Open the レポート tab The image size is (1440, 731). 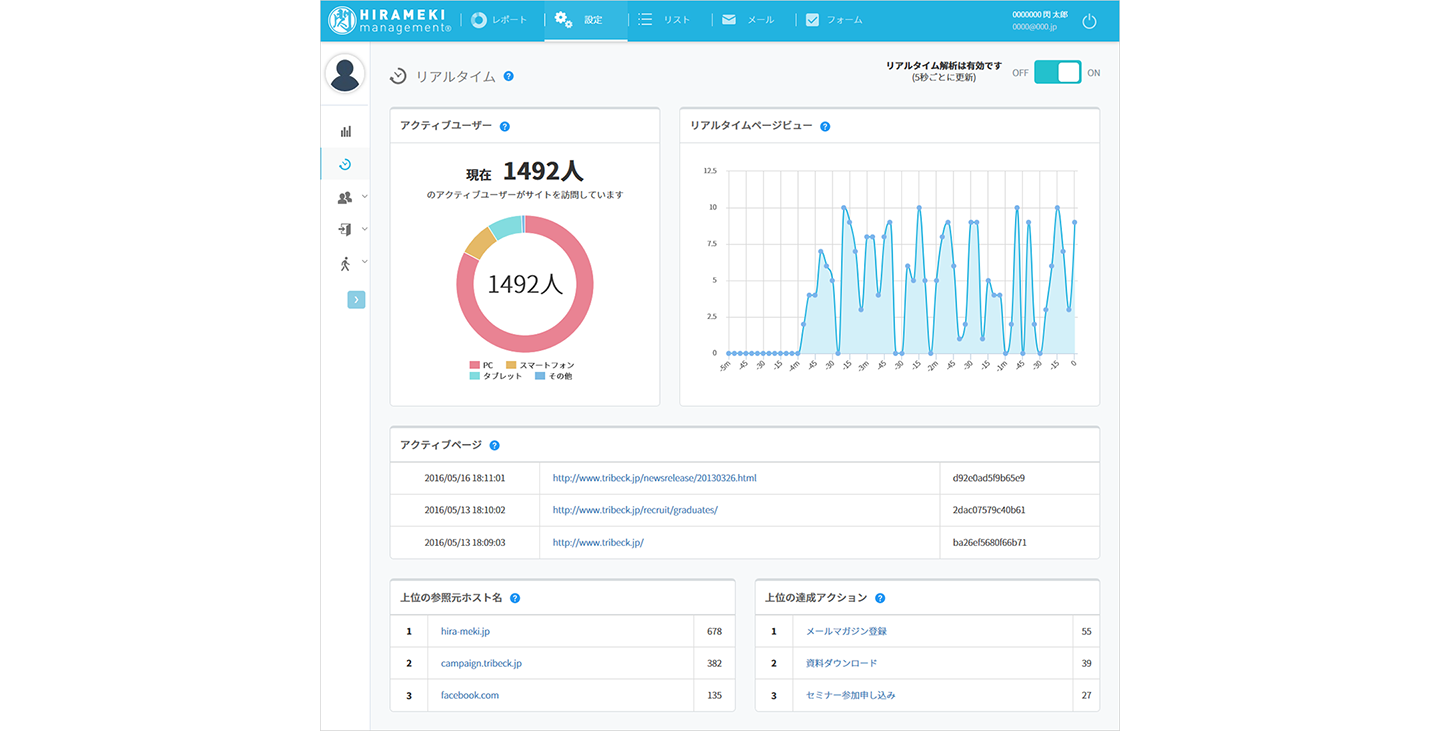(499, 20)
